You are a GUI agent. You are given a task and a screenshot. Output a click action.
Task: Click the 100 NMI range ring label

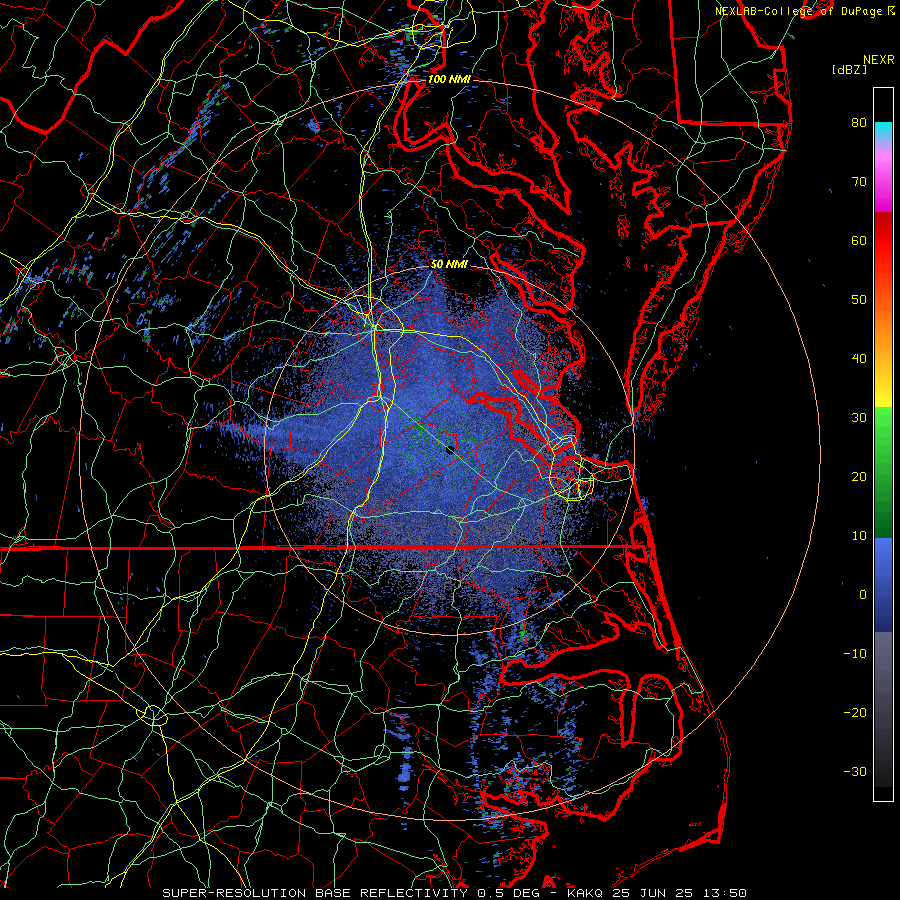point(449,79)
